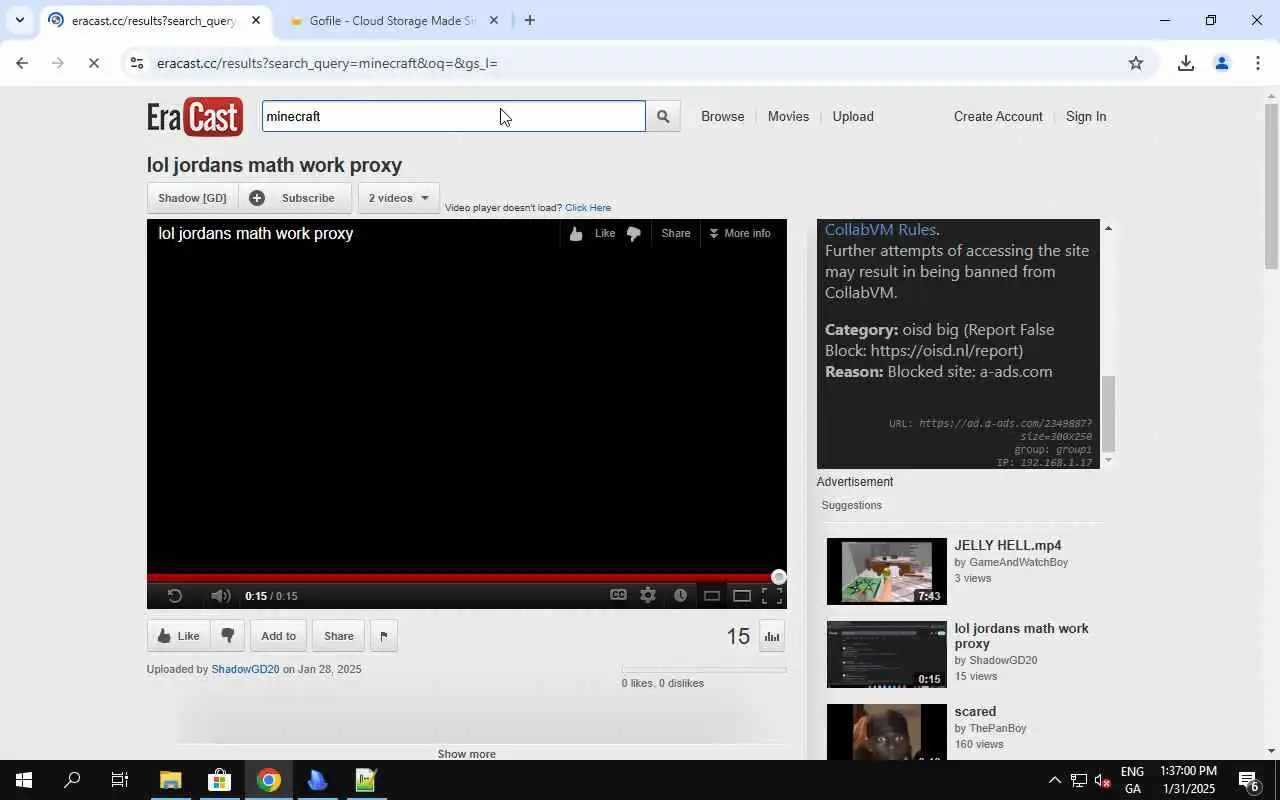Open the lol jordans math work proxy thumbnail
This screenshot has height=800, width=1280.
coord(886,654)
